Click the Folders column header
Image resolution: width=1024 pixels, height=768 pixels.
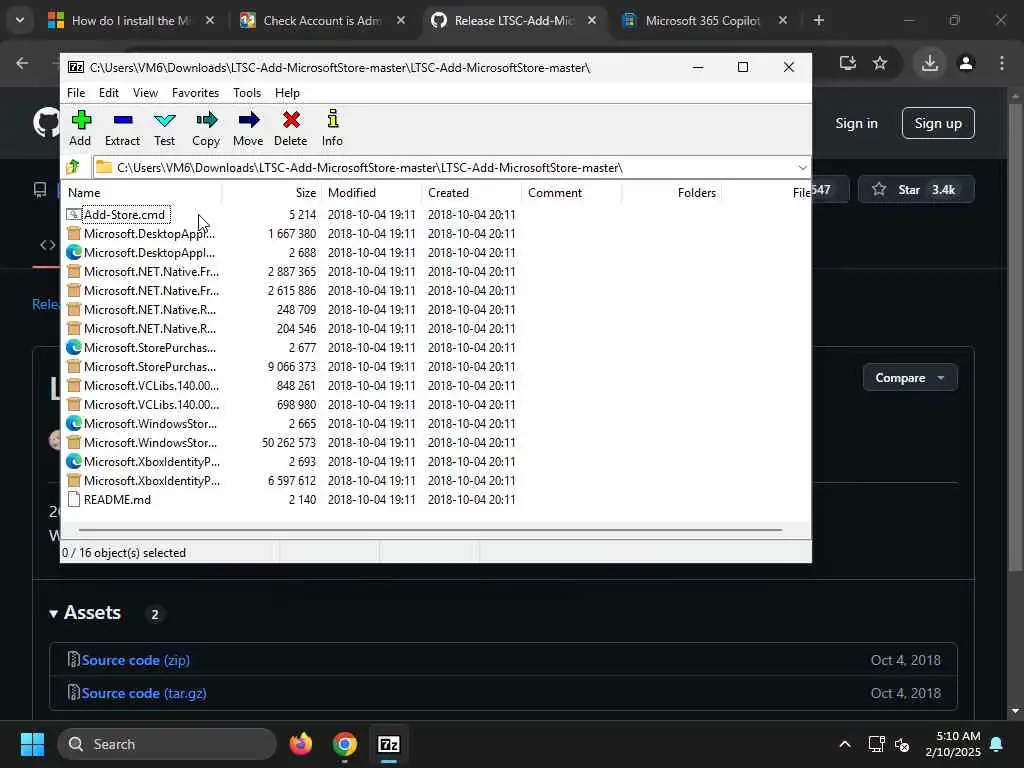coord(671,193)
